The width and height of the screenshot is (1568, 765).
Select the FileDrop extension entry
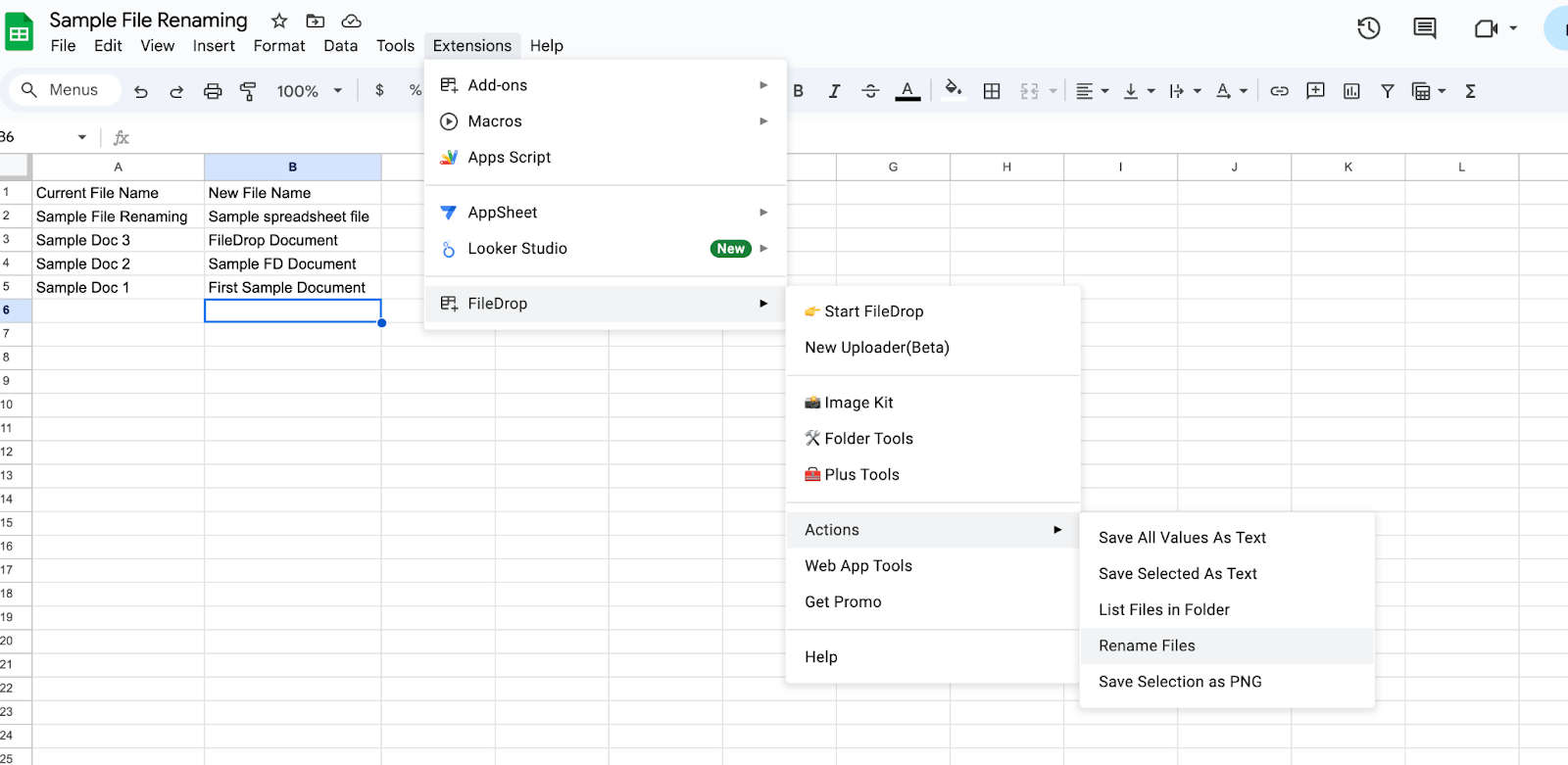tap(606, 304)
